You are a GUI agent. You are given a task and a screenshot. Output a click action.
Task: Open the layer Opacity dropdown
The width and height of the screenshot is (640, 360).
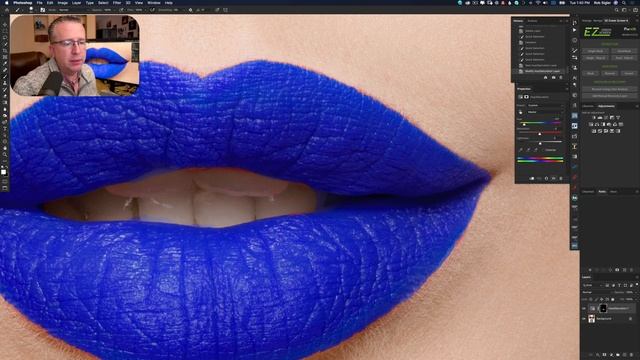tap(636, 292)
